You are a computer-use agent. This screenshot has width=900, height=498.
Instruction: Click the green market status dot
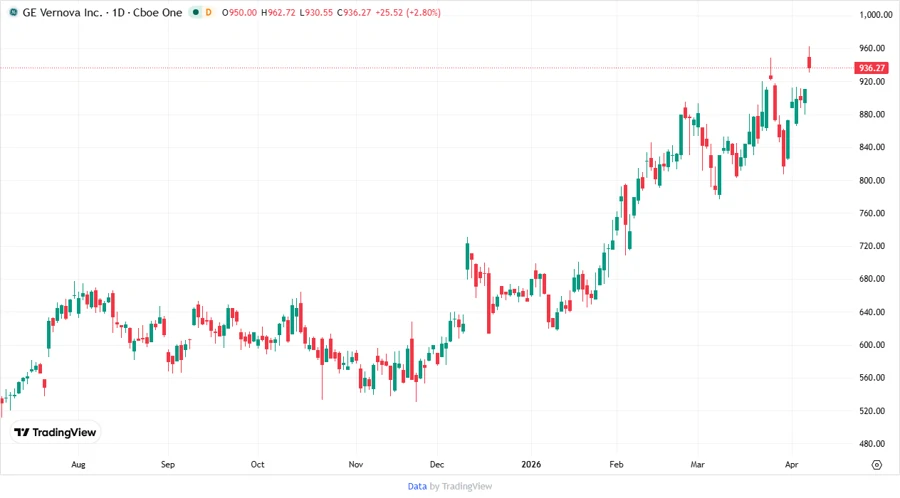pos(196,12)
